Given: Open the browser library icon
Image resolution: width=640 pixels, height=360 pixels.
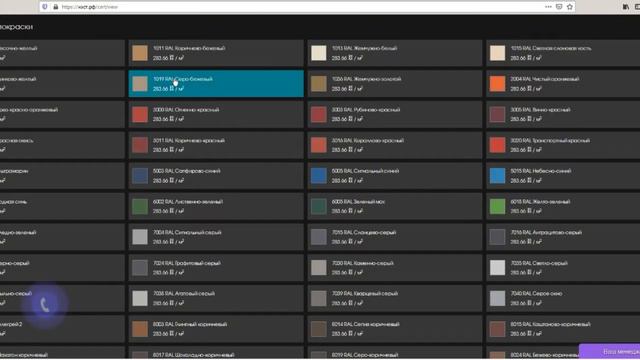Looking at the screenshot, I should pos(626,7).
